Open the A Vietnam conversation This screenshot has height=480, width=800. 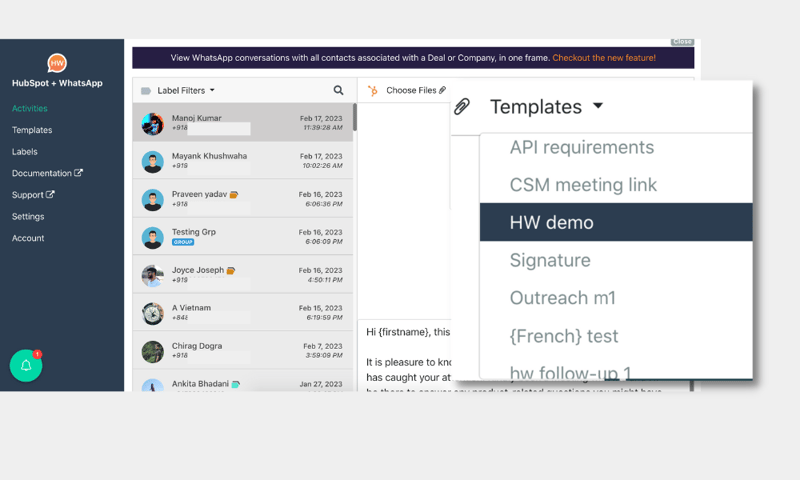pos(243,312)
